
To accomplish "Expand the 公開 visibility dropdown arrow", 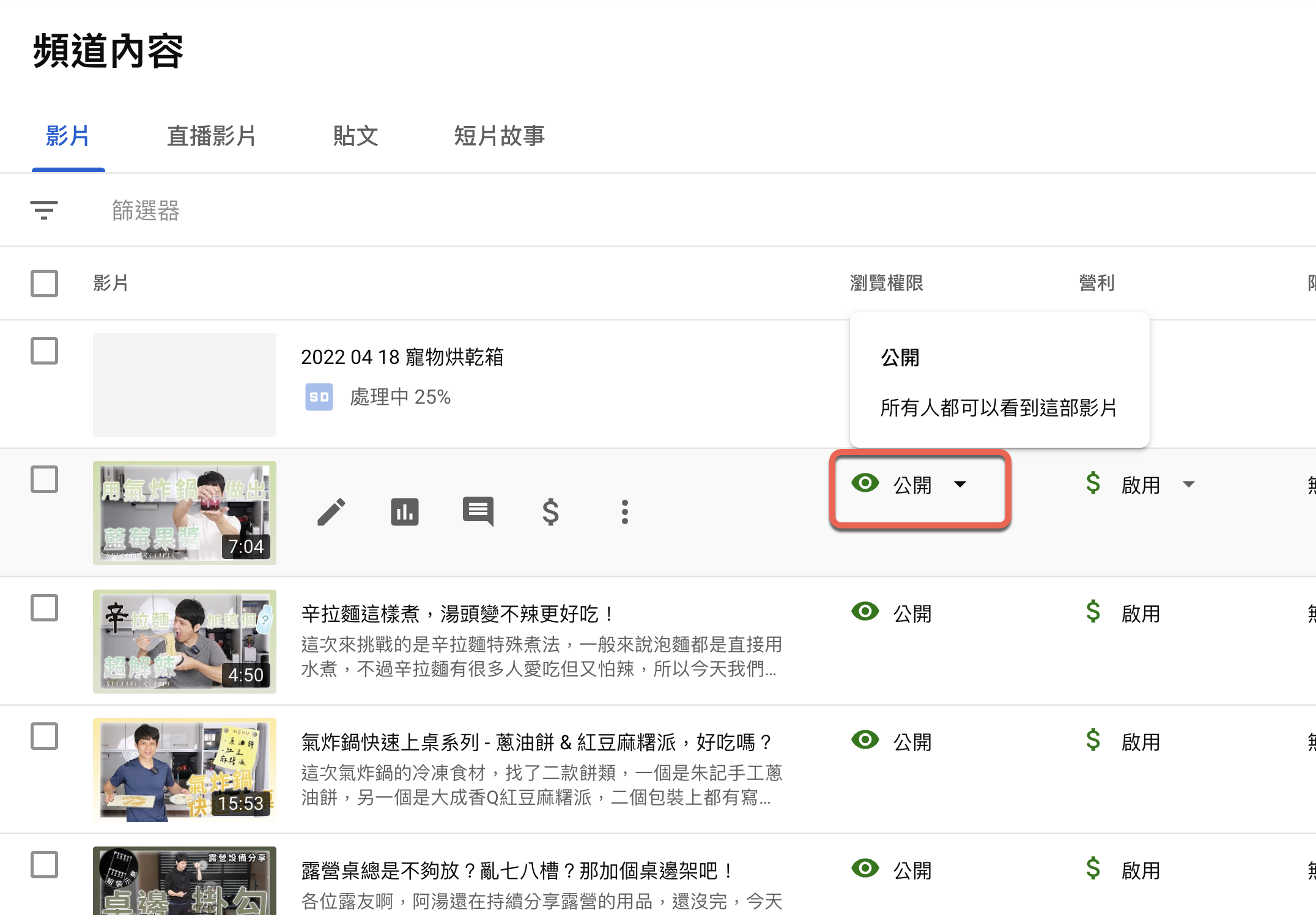I will (960, 484).
